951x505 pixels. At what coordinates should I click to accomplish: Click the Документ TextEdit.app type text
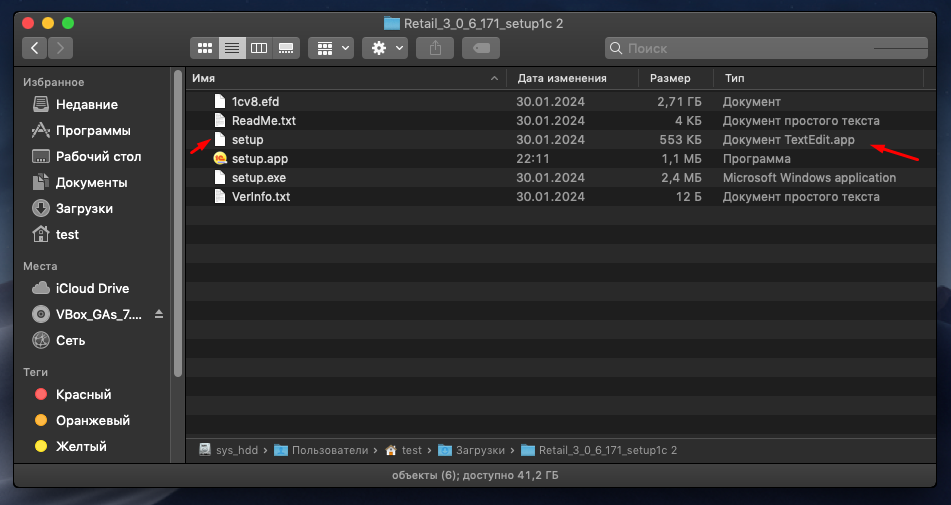click(788, 139)
